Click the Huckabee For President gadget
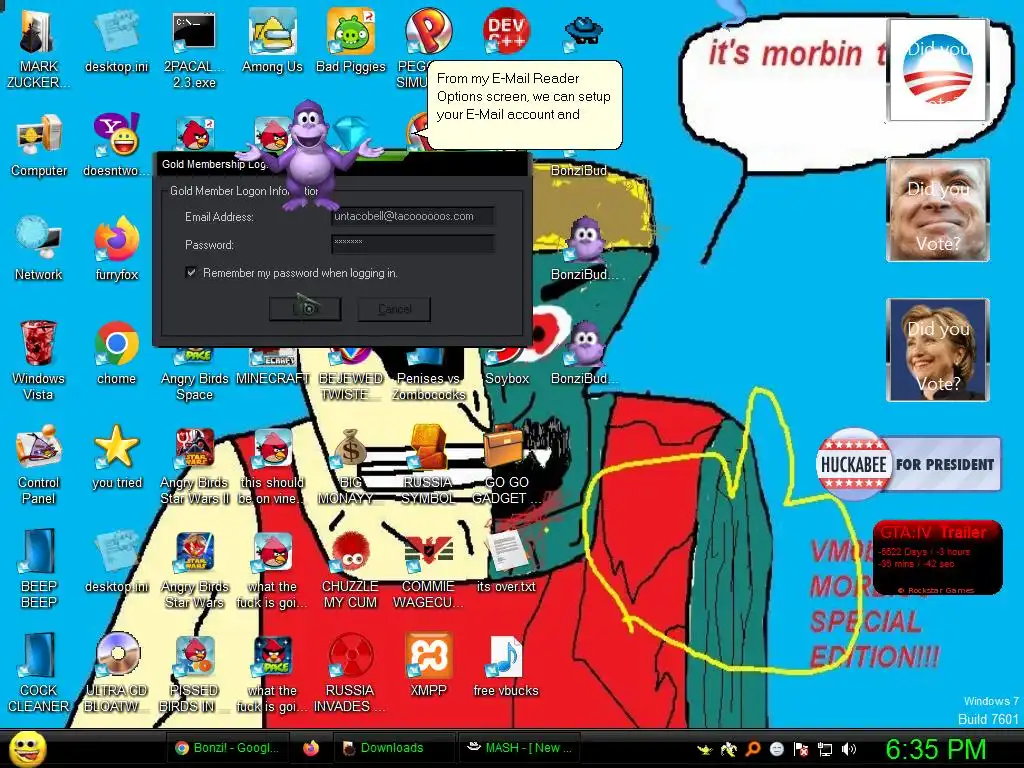The width and height of the screenshot is (1024, 768). click(x=908, y=464)
